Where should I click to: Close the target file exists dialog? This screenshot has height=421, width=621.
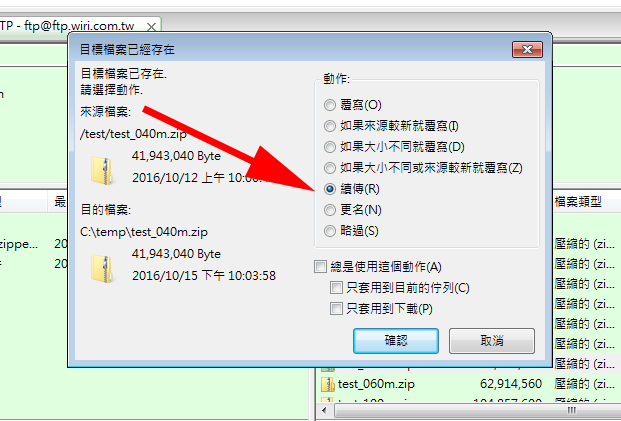[x=527, y=50]
